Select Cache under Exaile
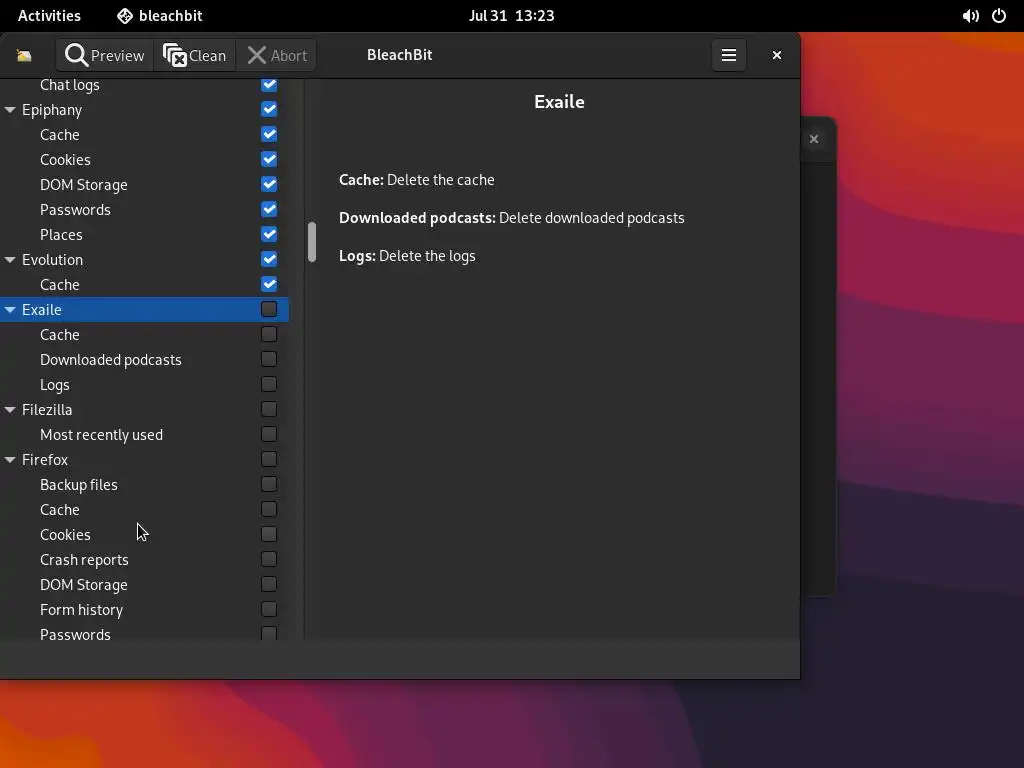The image size is (1024, 768). click(x=144, y=334)
